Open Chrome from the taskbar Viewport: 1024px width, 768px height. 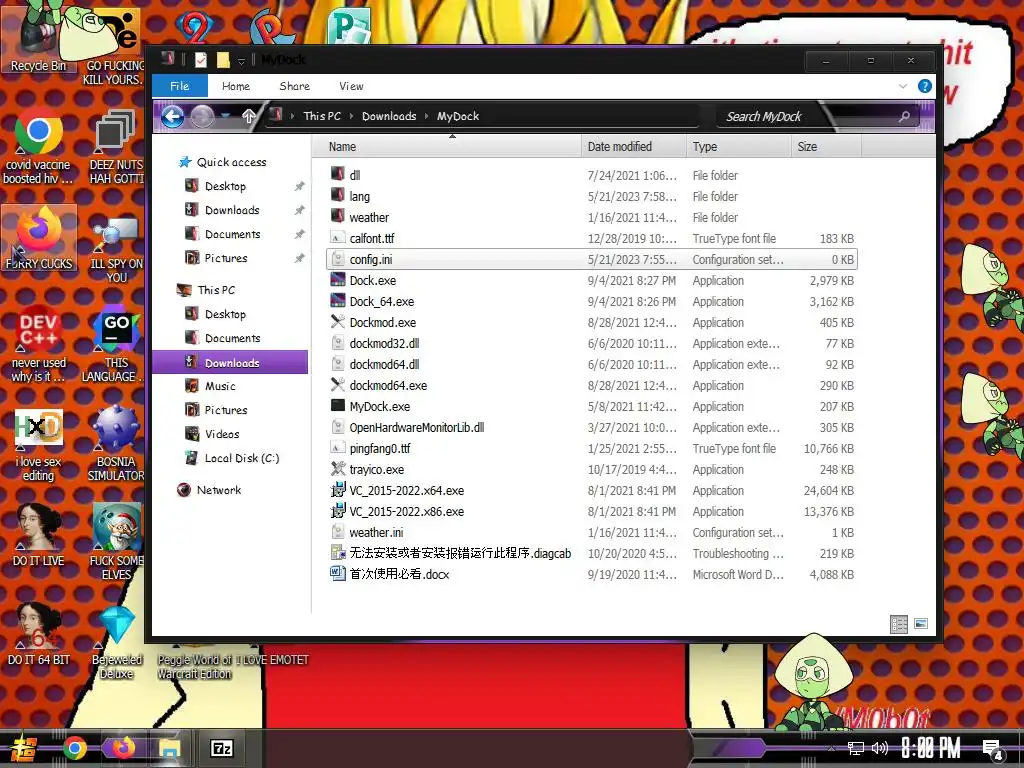(x=75, y=748)
